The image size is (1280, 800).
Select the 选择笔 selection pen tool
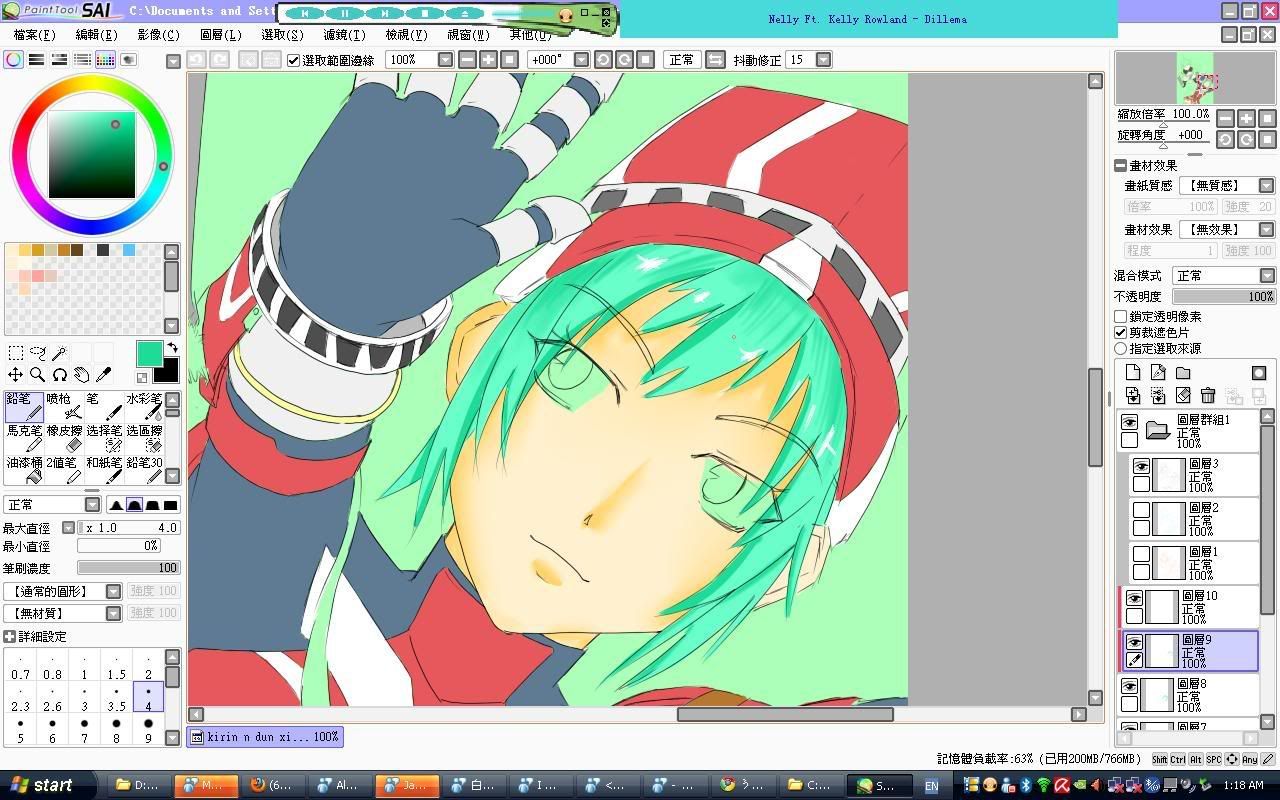coord(104,438)
